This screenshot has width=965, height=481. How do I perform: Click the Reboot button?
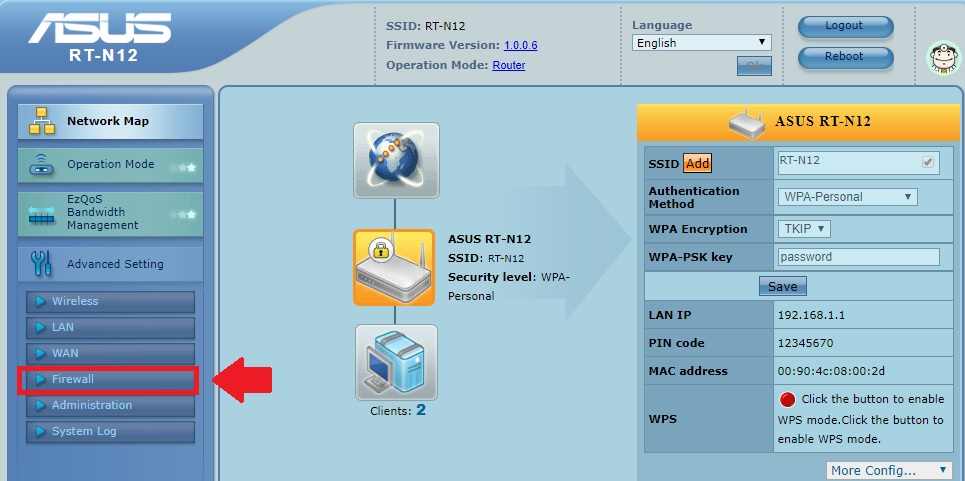(844, 57)
